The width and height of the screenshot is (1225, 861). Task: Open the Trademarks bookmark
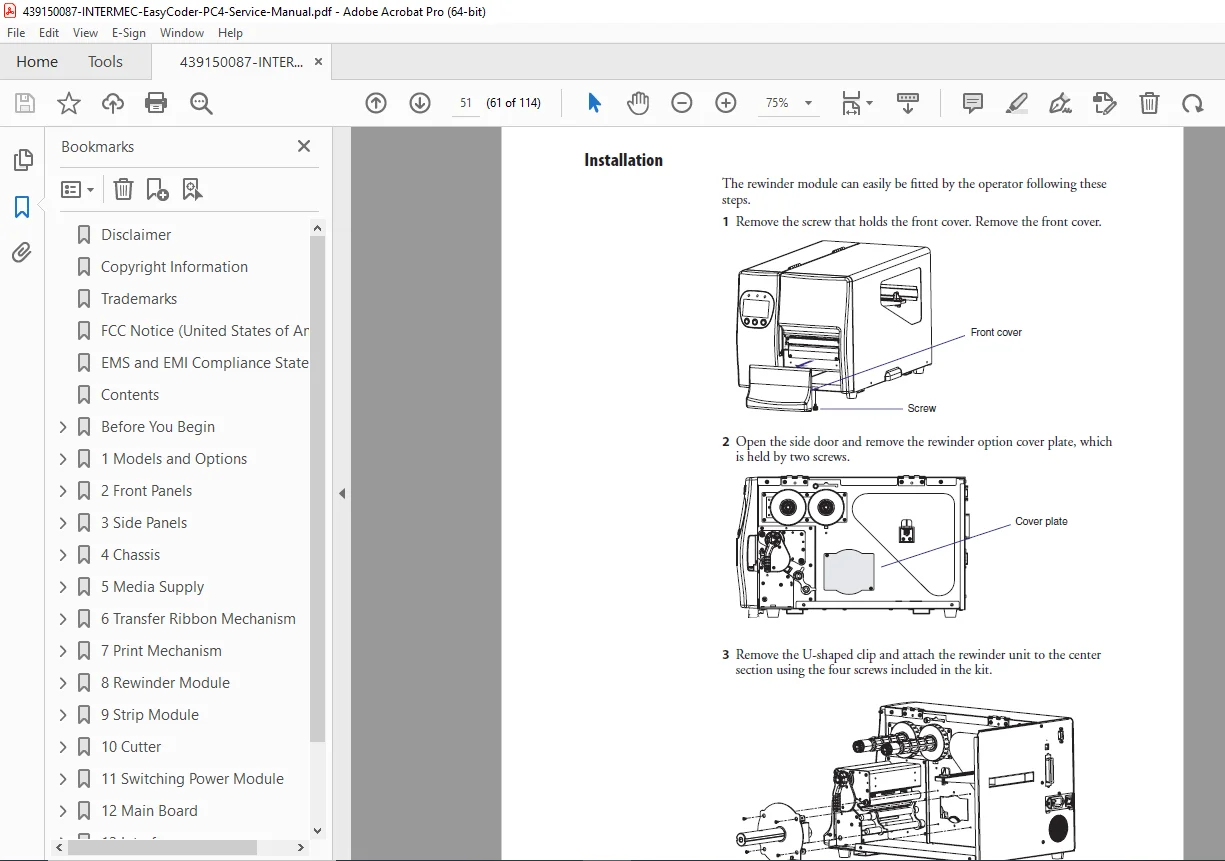139,299
